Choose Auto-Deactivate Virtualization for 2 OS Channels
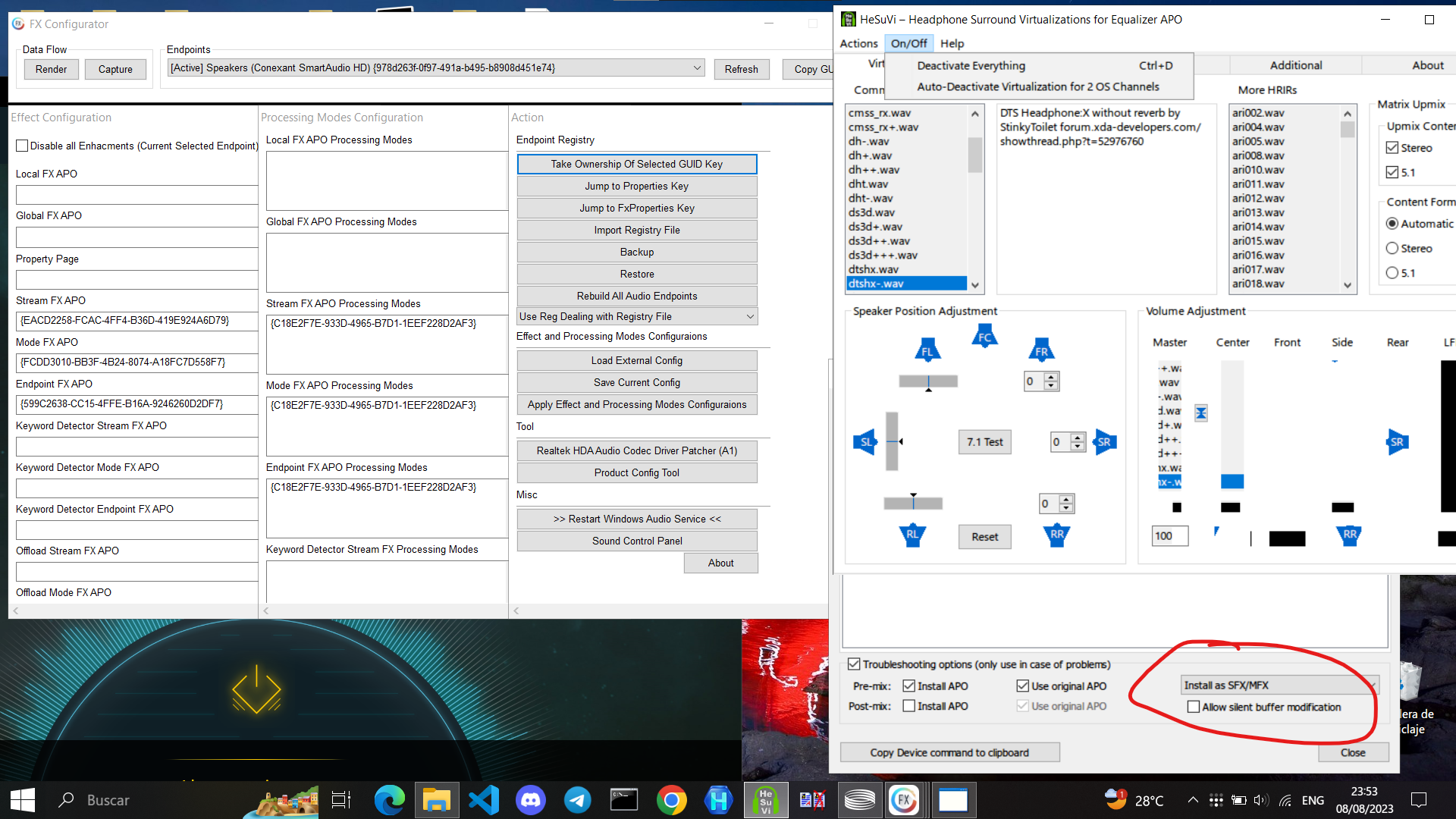 [1040, 86]
